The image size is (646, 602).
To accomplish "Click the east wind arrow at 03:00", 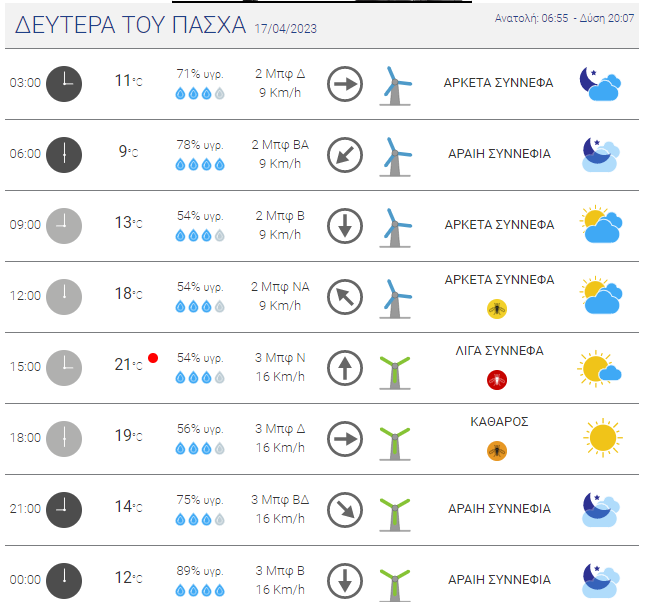I will pyautogui.click(x=345, y=84).
